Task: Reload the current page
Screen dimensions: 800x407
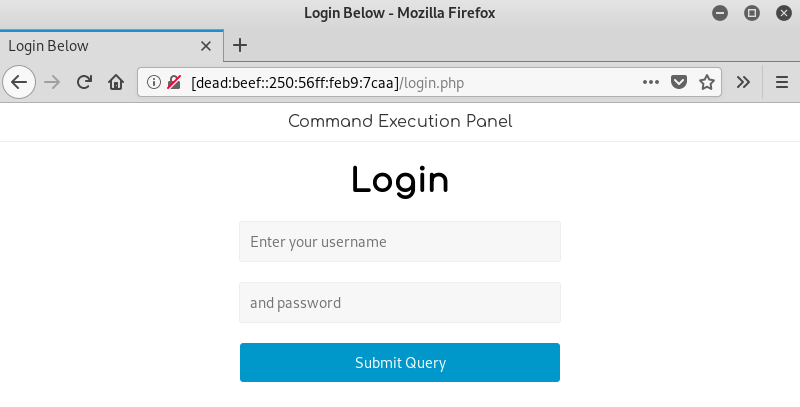Action: [x=85, y=82]
